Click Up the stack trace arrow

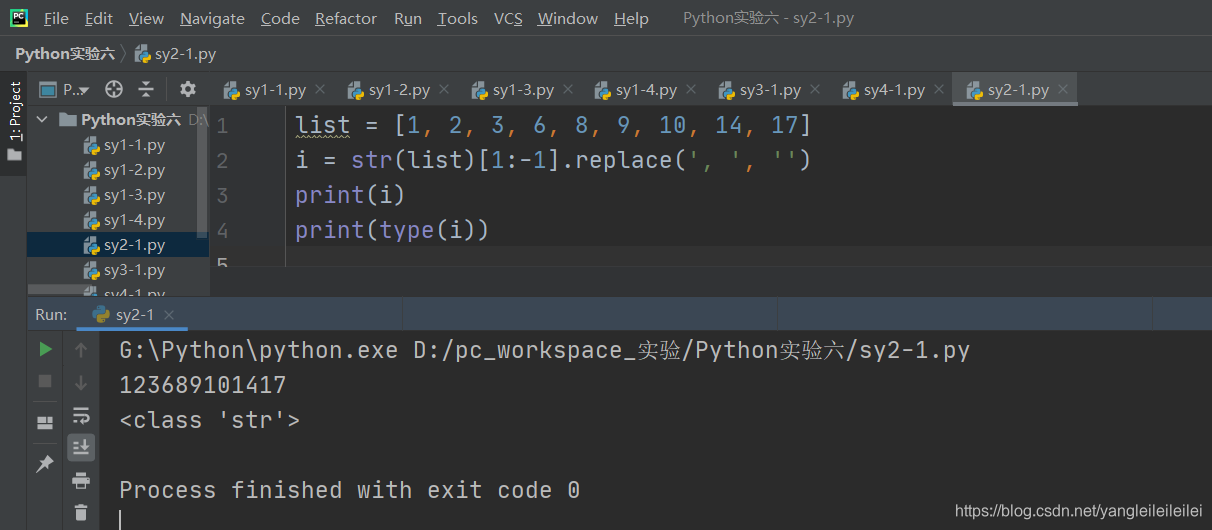tap(81, 349)
